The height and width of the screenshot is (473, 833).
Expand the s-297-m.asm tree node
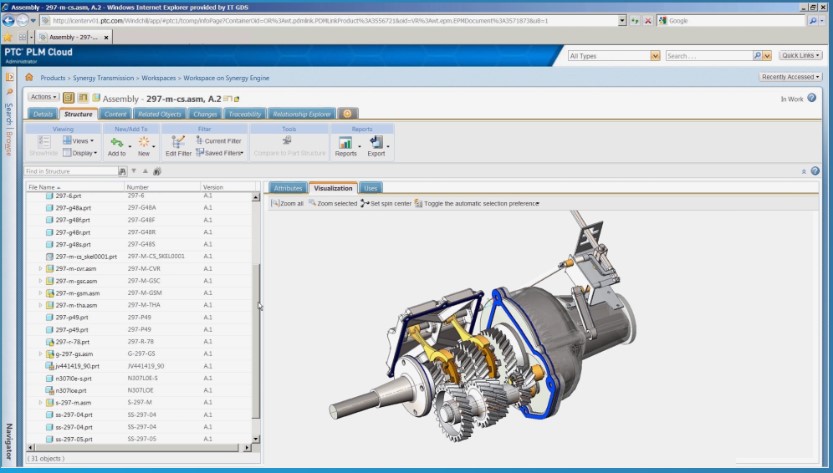(40, 402)
